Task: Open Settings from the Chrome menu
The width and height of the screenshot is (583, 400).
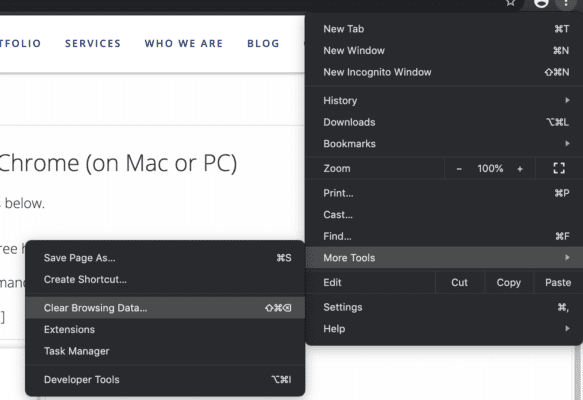Action: click(x=444, y=307)
